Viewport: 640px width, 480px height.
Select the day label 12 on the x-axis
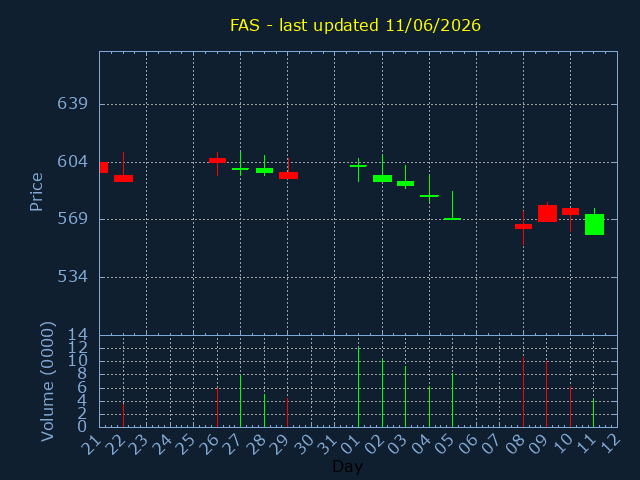[609, 444]
